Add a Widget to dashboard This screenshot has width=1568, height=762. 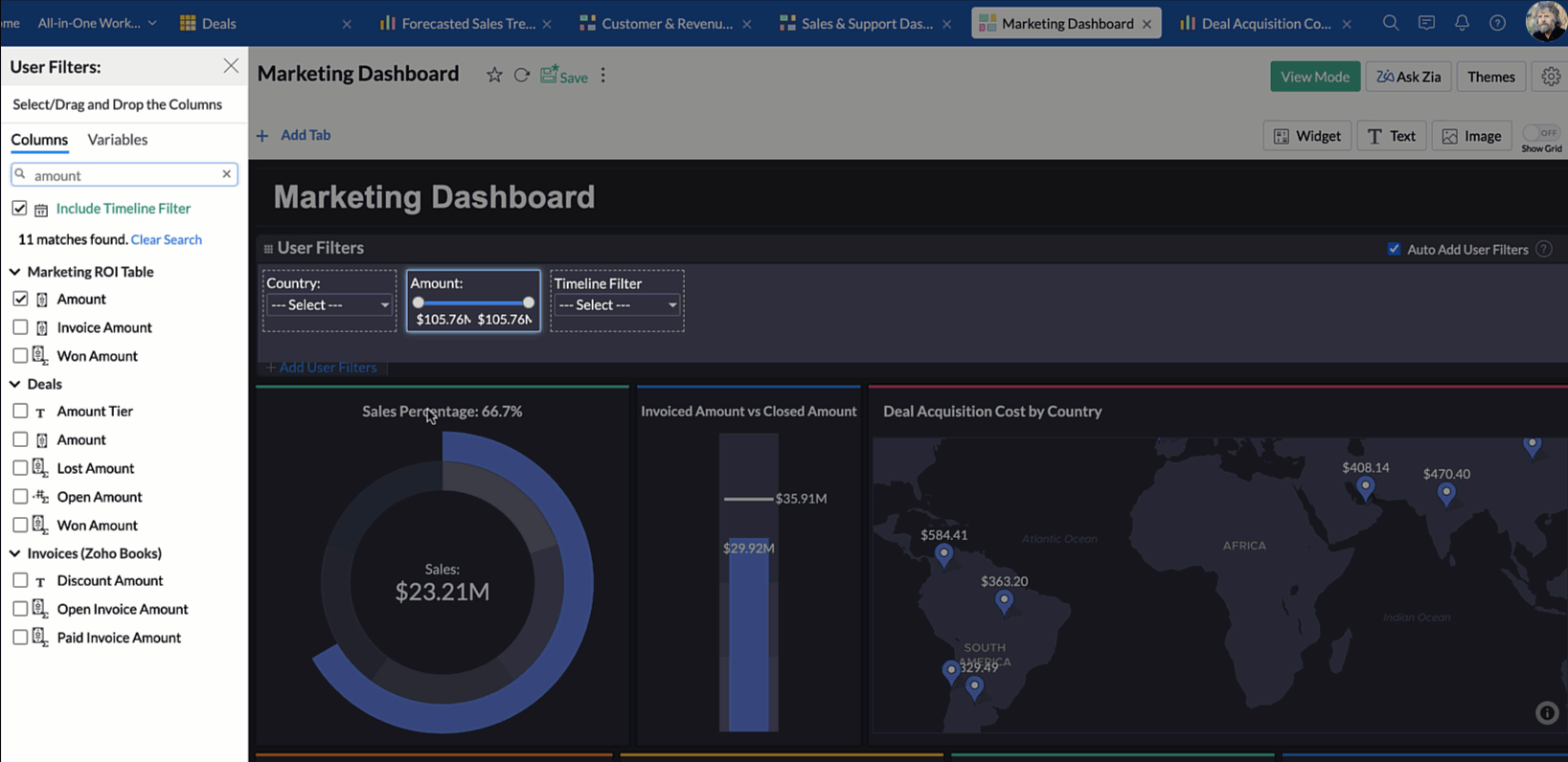tap(1307, 136)
